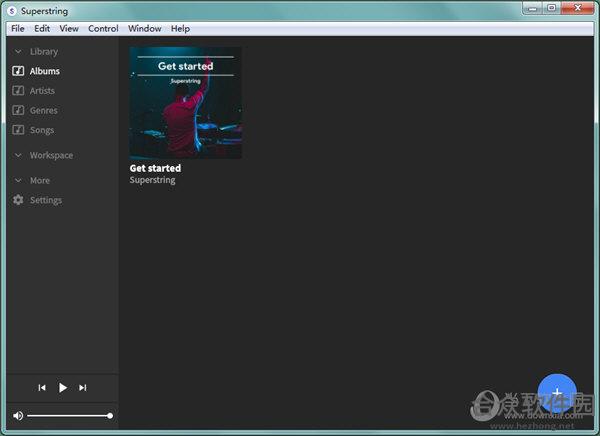The image size is (600, 436).
Task: Click the Workspace section heading
Action: click(x=51, y=155)
